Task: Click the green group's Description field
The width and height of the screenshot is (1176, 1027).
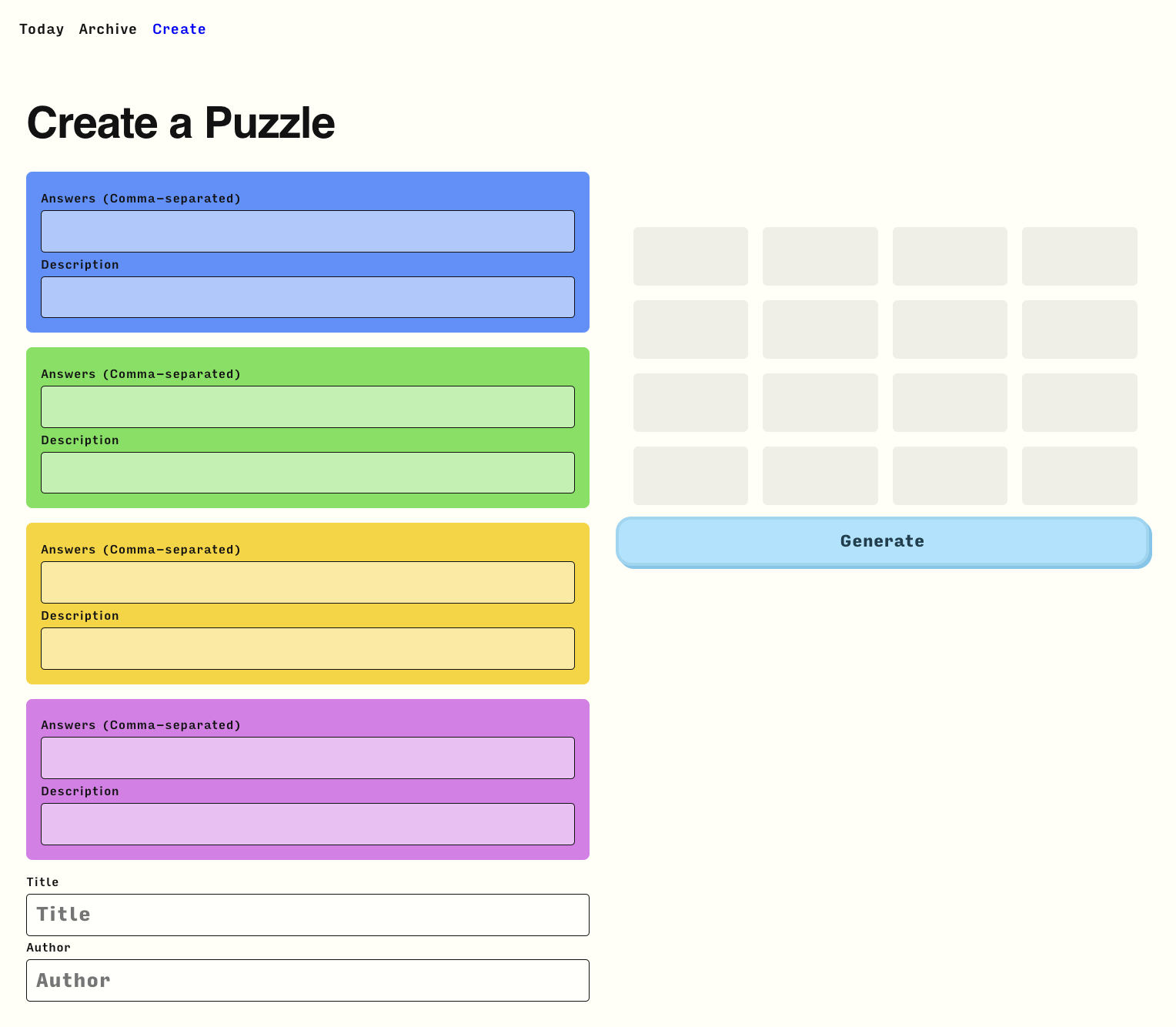Action: click(307, 473)
